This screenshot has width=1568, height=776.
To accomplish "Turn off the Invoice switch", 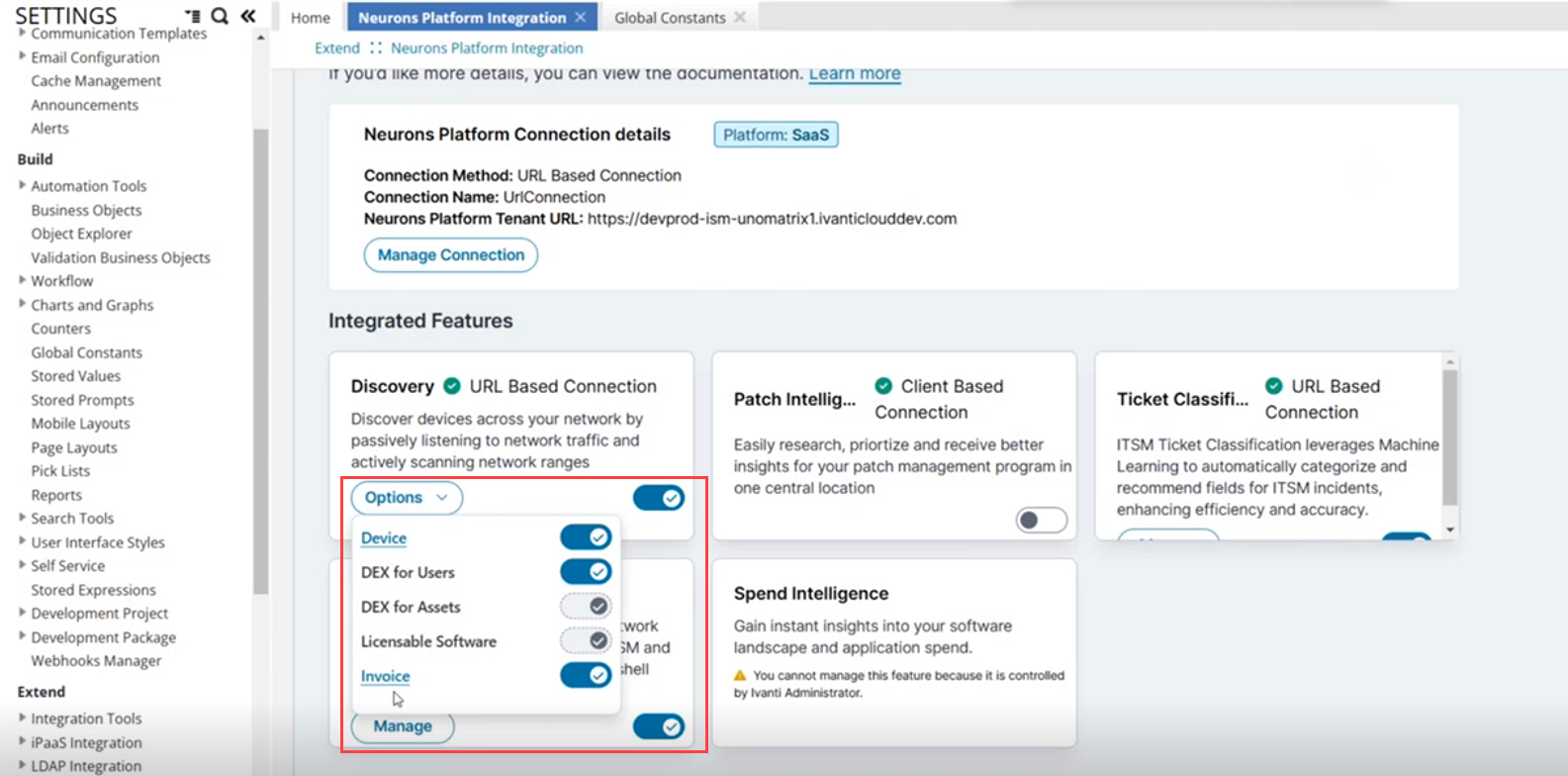I will click(586, 676).
